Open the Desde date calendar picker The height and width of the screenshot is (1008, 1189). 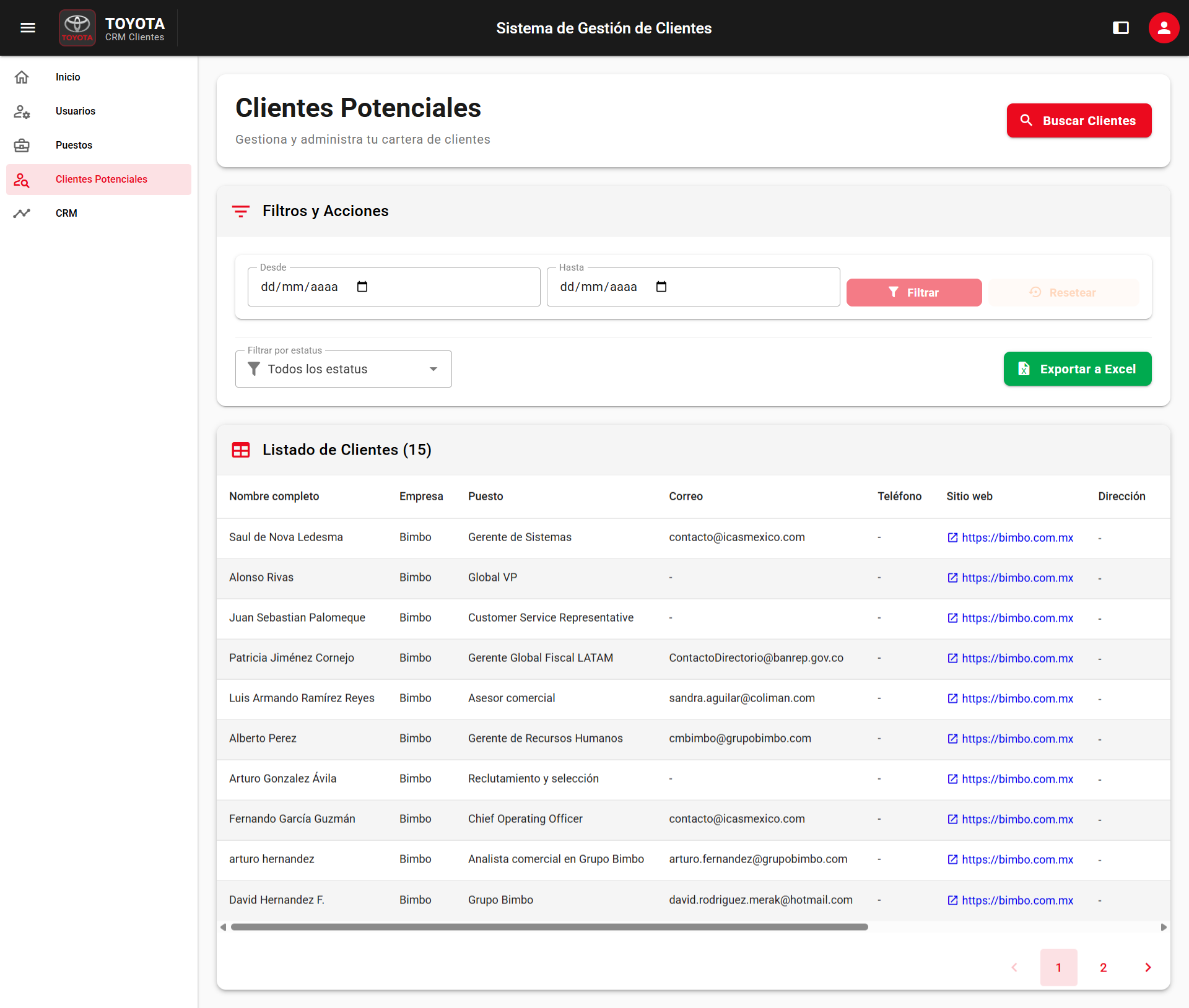click(362, 287)
